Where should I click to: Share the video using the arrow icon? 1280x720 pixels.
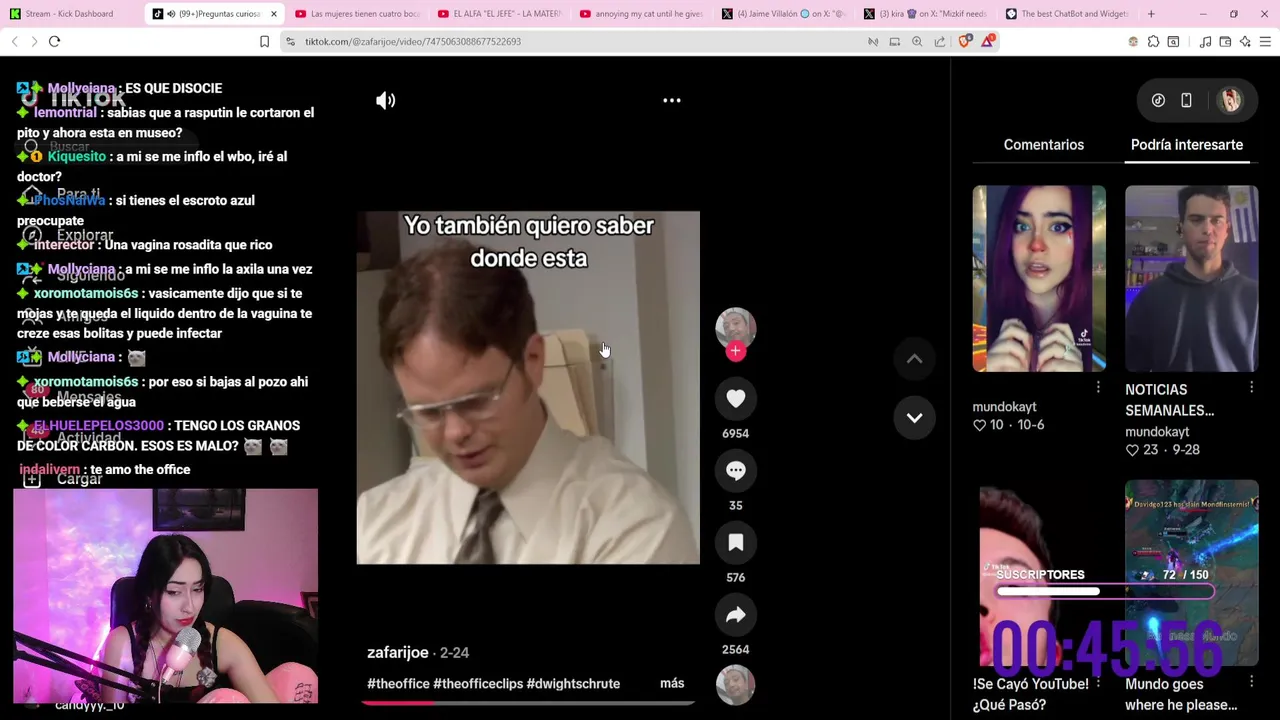(x=736, y=615)
